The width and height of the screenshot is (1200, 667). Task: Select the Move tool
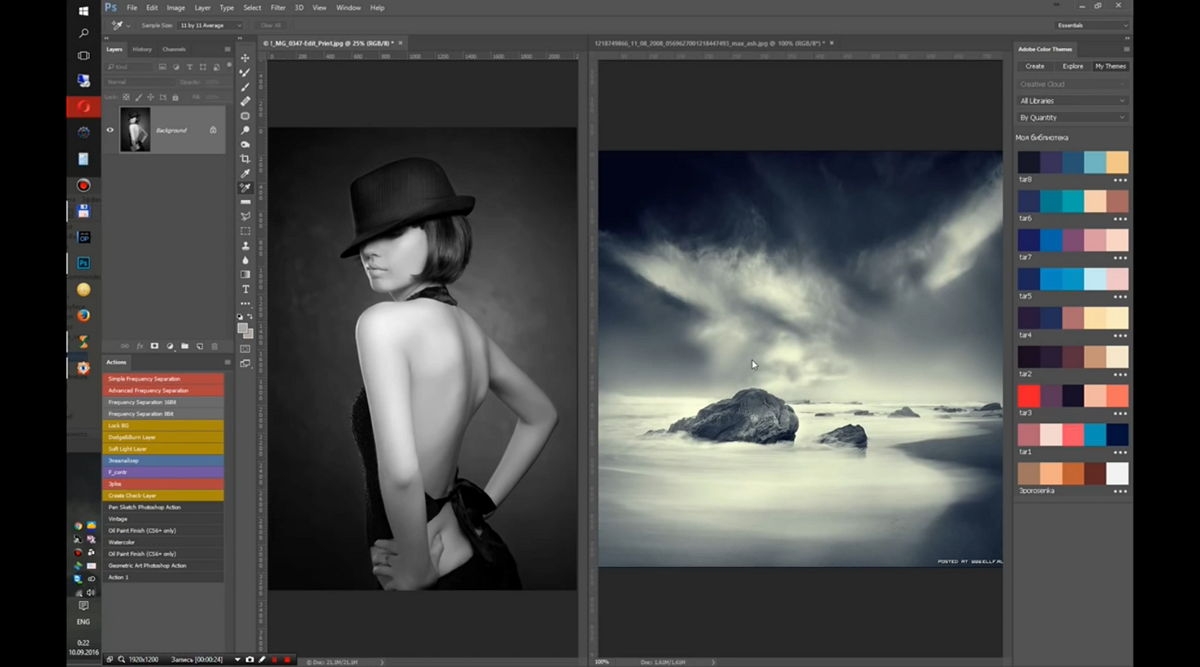pos(245,58)
